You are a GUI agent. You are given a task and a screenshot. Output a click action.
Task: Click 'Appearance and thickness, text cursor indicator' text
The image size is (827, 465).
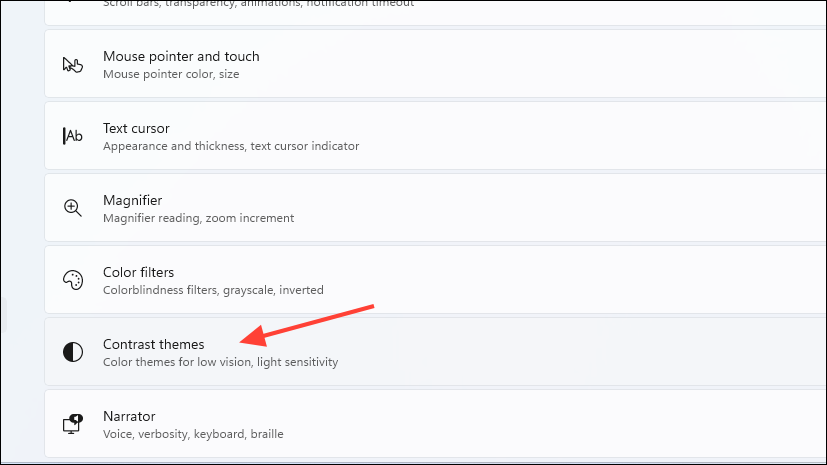[x=230, y=146]
